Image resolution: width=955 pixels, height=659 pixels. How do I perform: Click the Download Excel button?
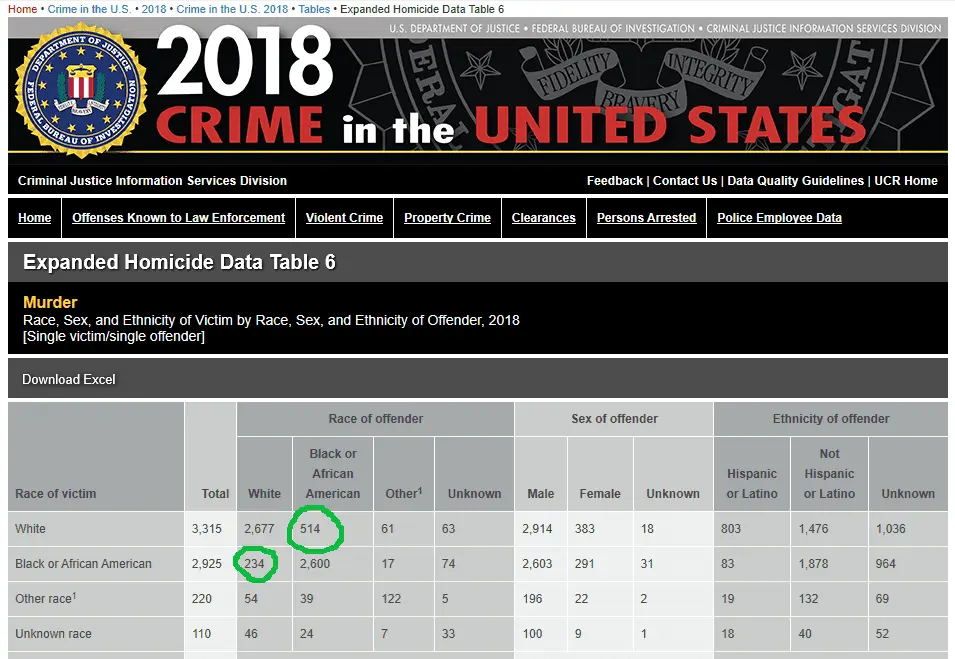click(68, 379)
